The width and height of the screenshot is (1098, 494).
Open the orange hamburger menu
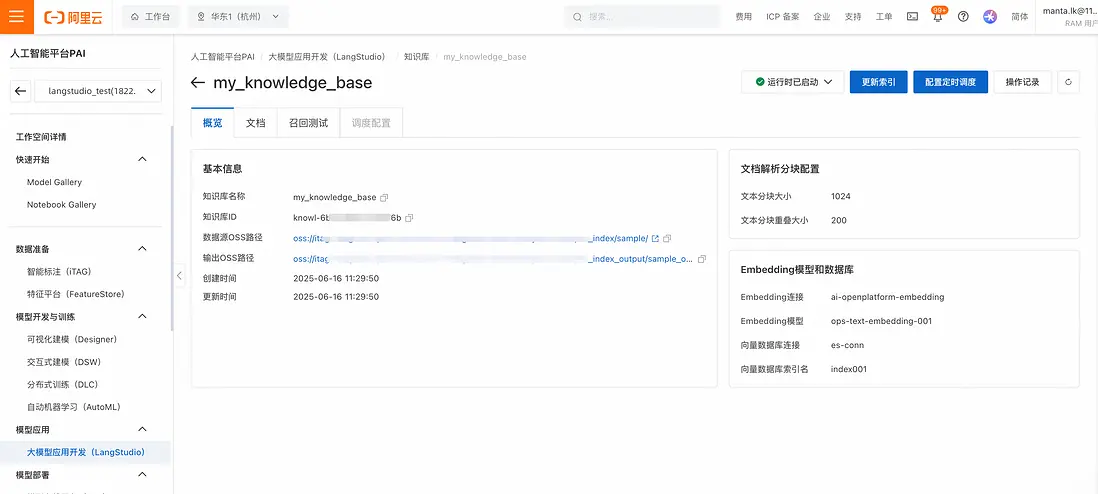click(x=16, y=17)
